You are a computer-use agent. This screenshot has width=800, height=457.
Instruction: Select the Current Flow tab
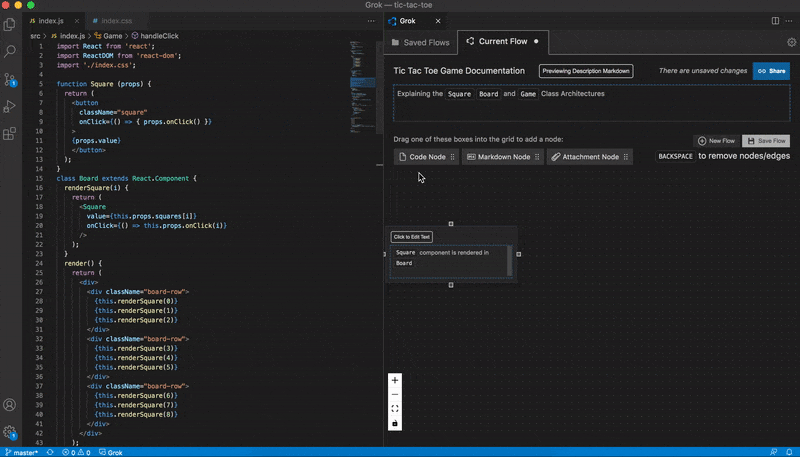(503, 42)
